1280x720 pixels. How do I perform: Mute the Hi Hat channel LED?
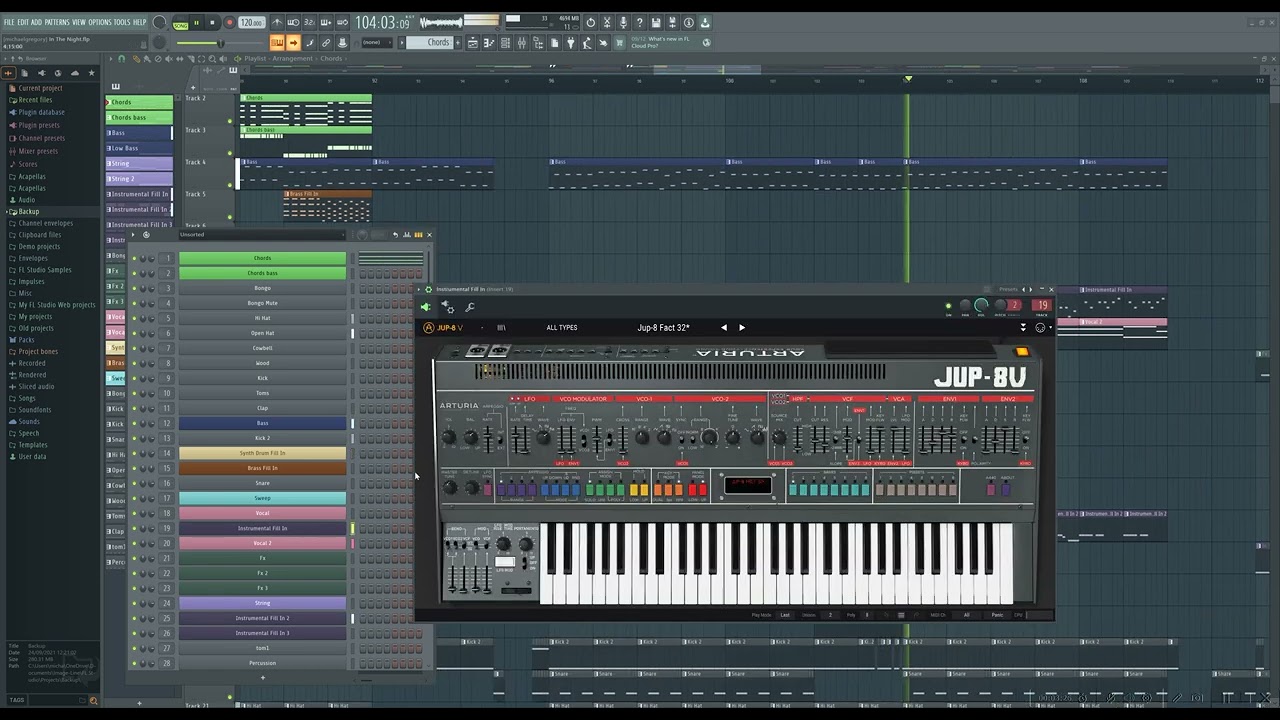[134, 318]
